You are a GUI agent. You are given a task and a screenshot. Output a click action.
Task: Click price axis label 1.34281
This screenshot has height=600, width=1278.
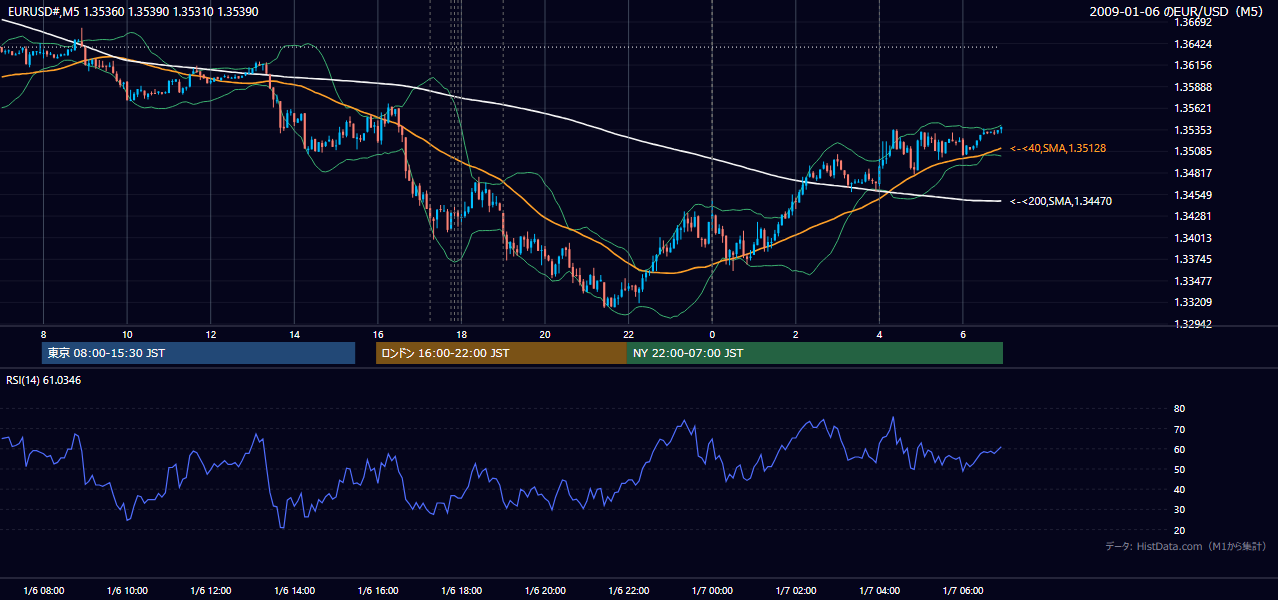1193,216
